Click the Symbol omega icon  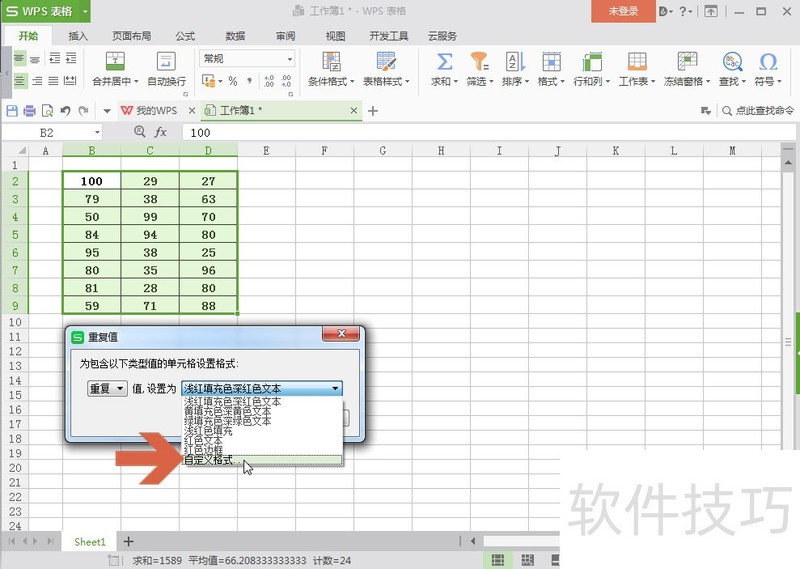click(x=768, y=62)
